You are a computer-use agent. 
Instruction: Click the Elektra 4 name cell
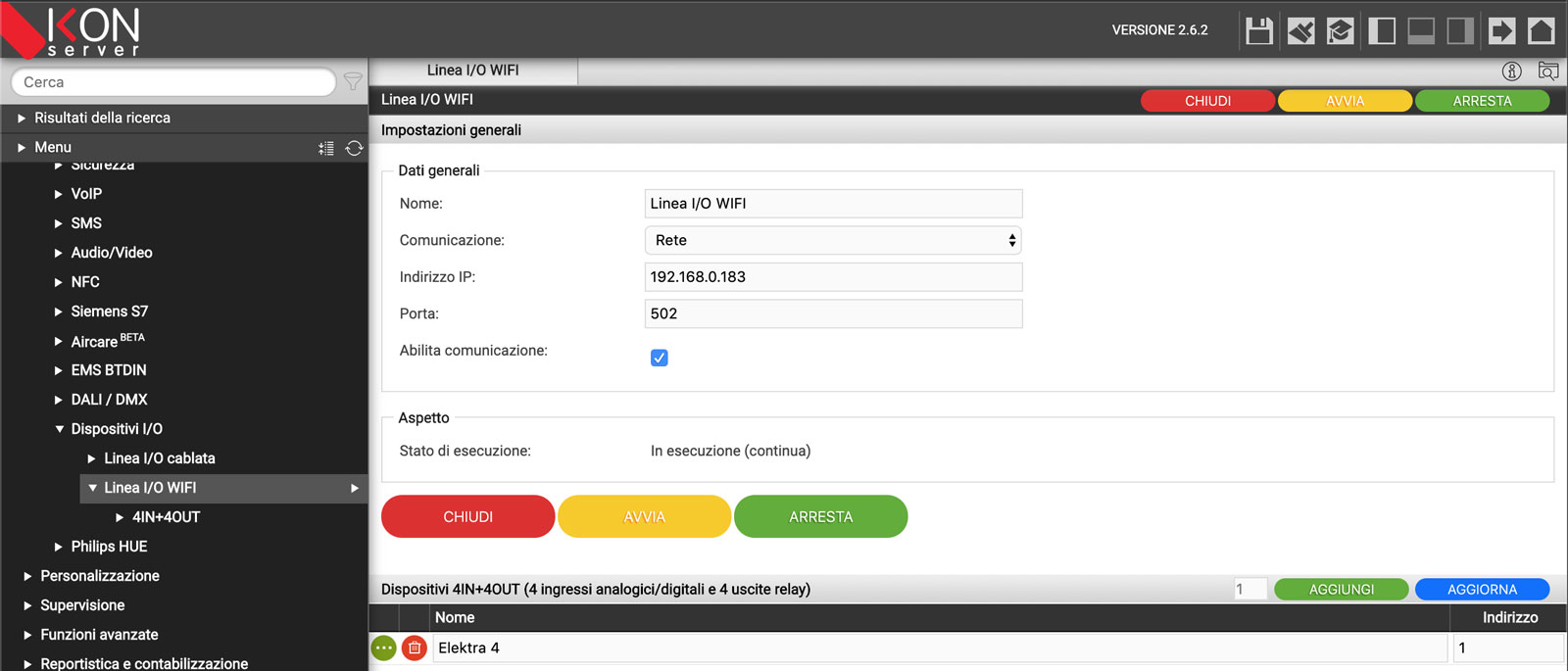click(940, 647)
